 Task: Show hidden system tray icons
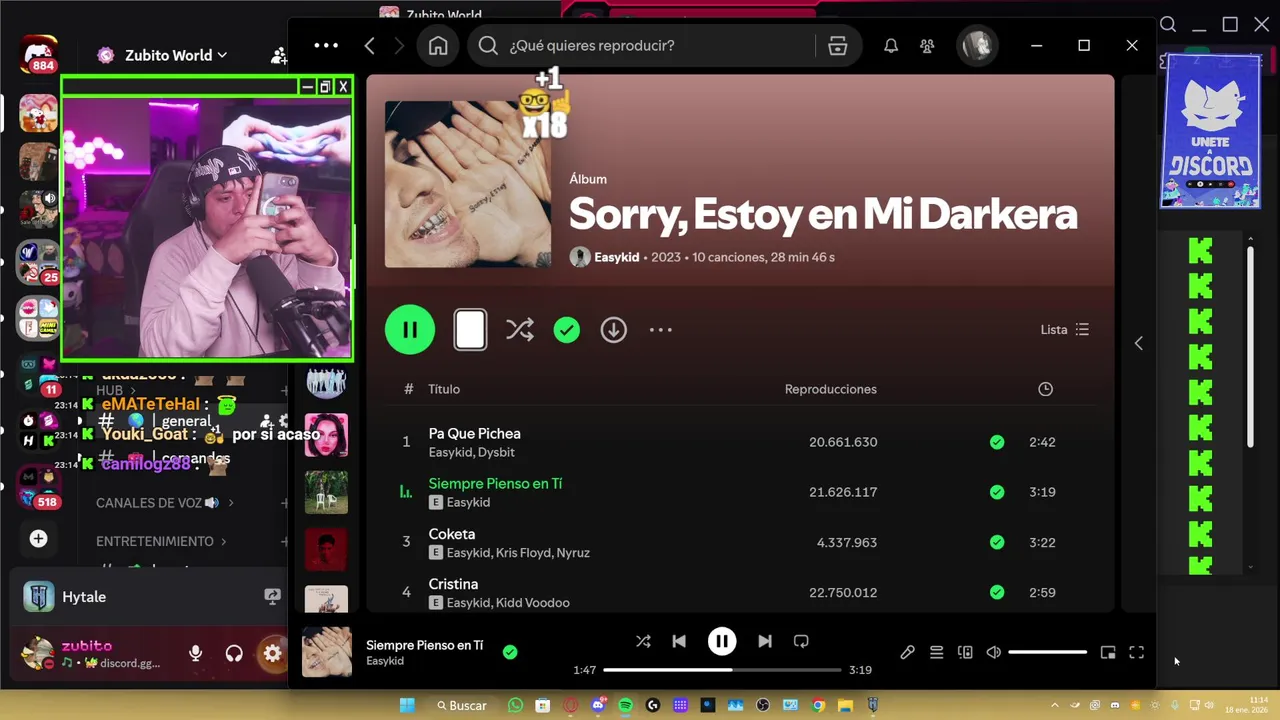(1054, 705)
